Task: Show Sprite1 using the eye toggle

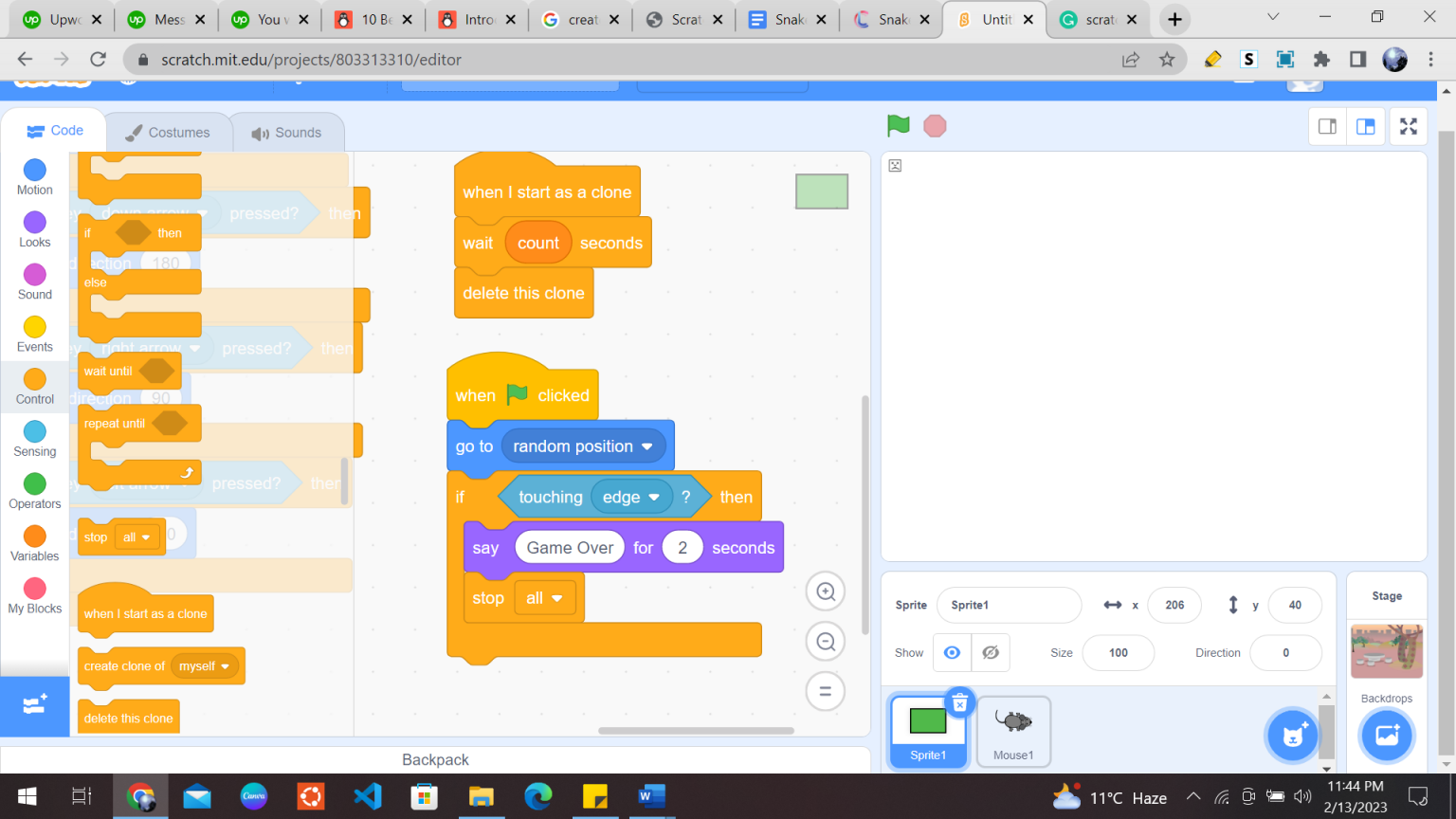Action: [x=952, y=652]
